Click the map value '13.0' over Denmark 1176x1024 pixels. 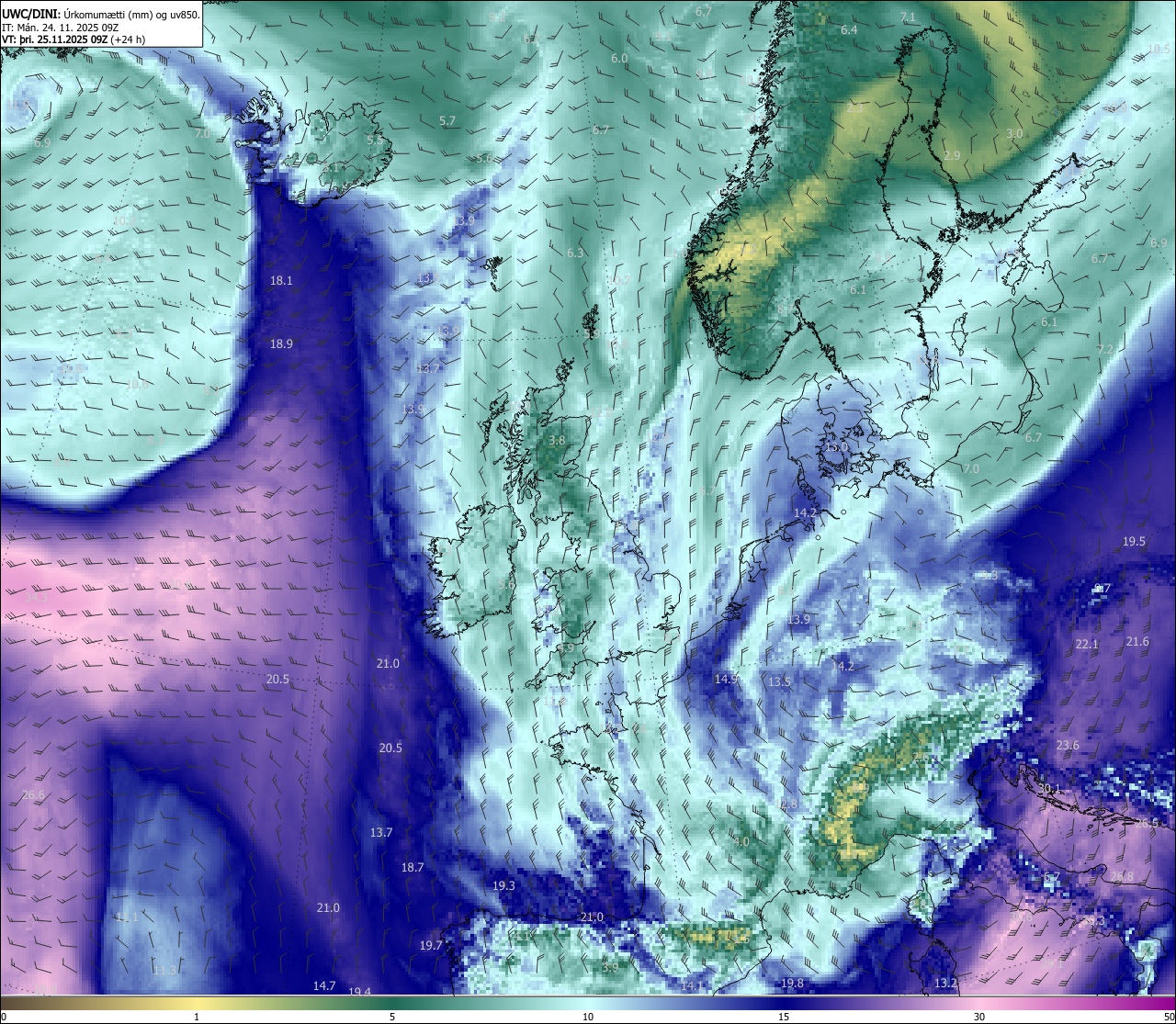click(836, 447)
